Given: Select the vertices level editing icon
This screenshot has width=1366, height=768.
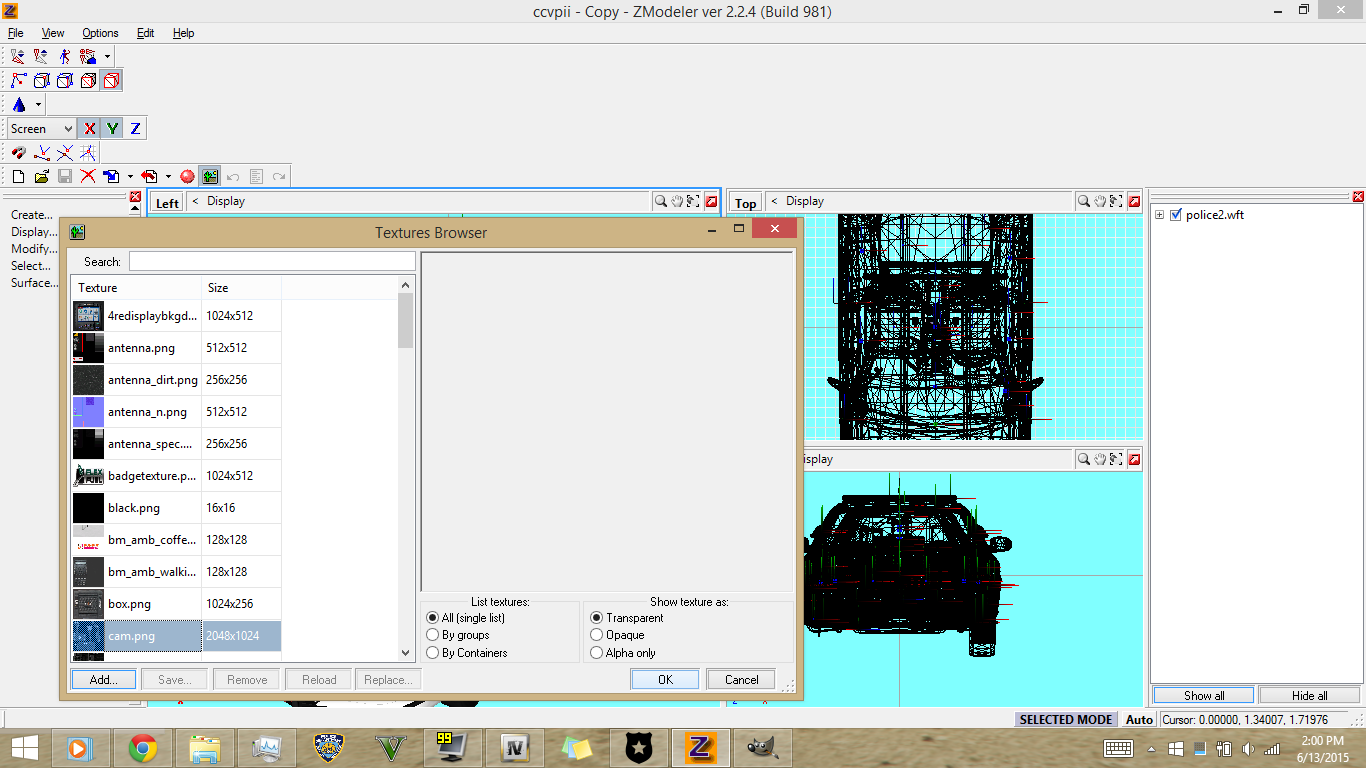Looking at the screenshot, I should pos(19,81).
